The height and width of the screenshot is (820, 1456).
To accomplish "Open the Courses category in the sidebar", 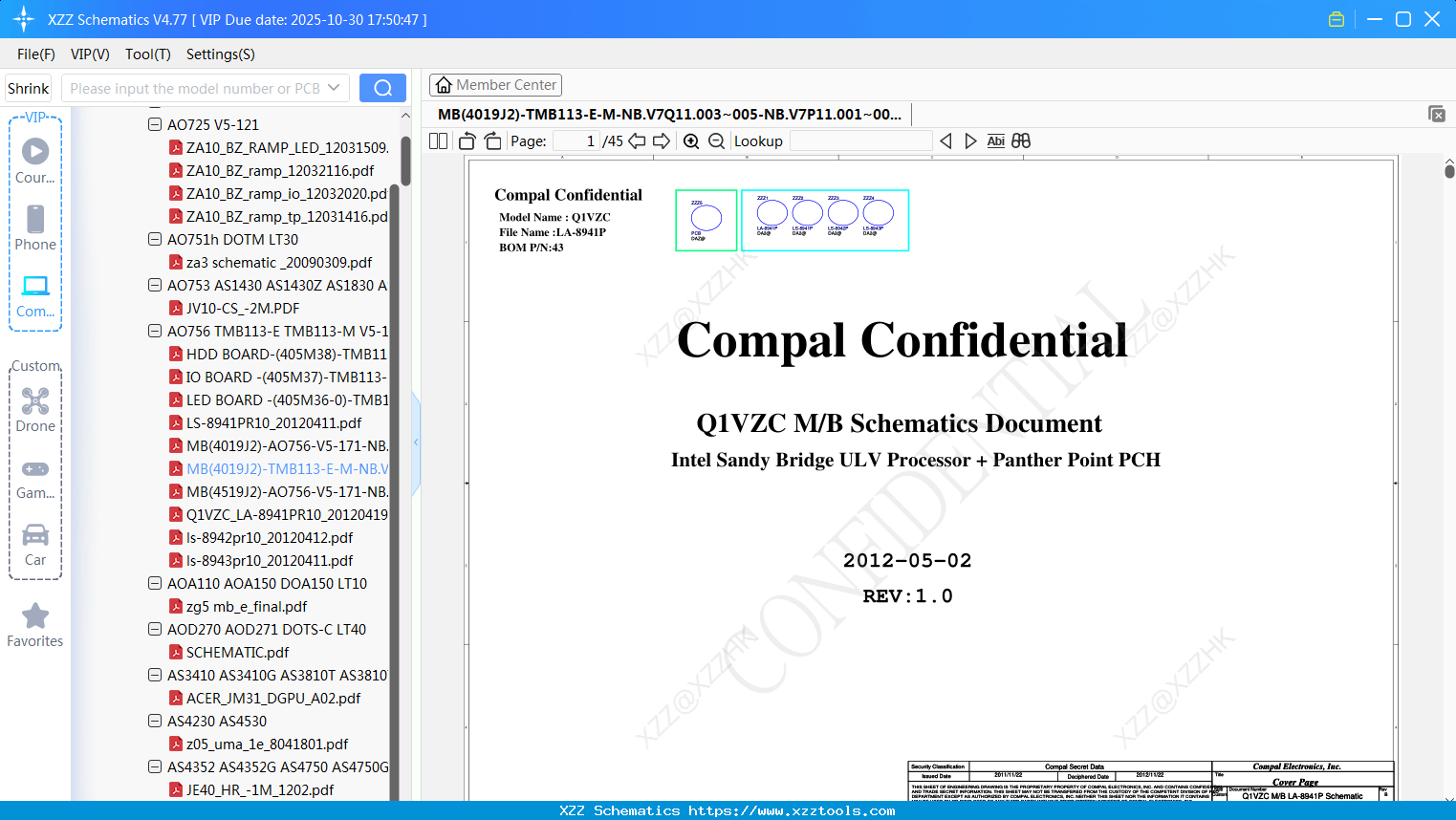I will pyautogui.click(x=35, y=162).
